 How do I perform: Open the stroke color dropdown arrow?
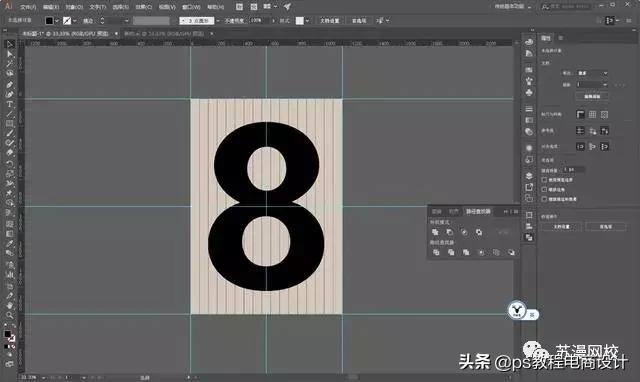pyautogui.click(x=75, y=21)
